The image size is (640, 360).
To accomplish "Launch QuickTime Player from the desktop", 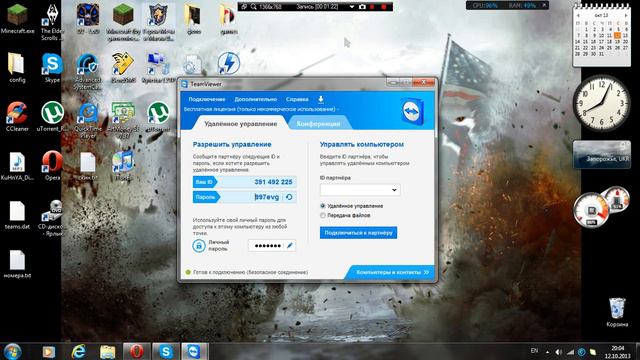I will pyautogui.click(x=88, y=120).
